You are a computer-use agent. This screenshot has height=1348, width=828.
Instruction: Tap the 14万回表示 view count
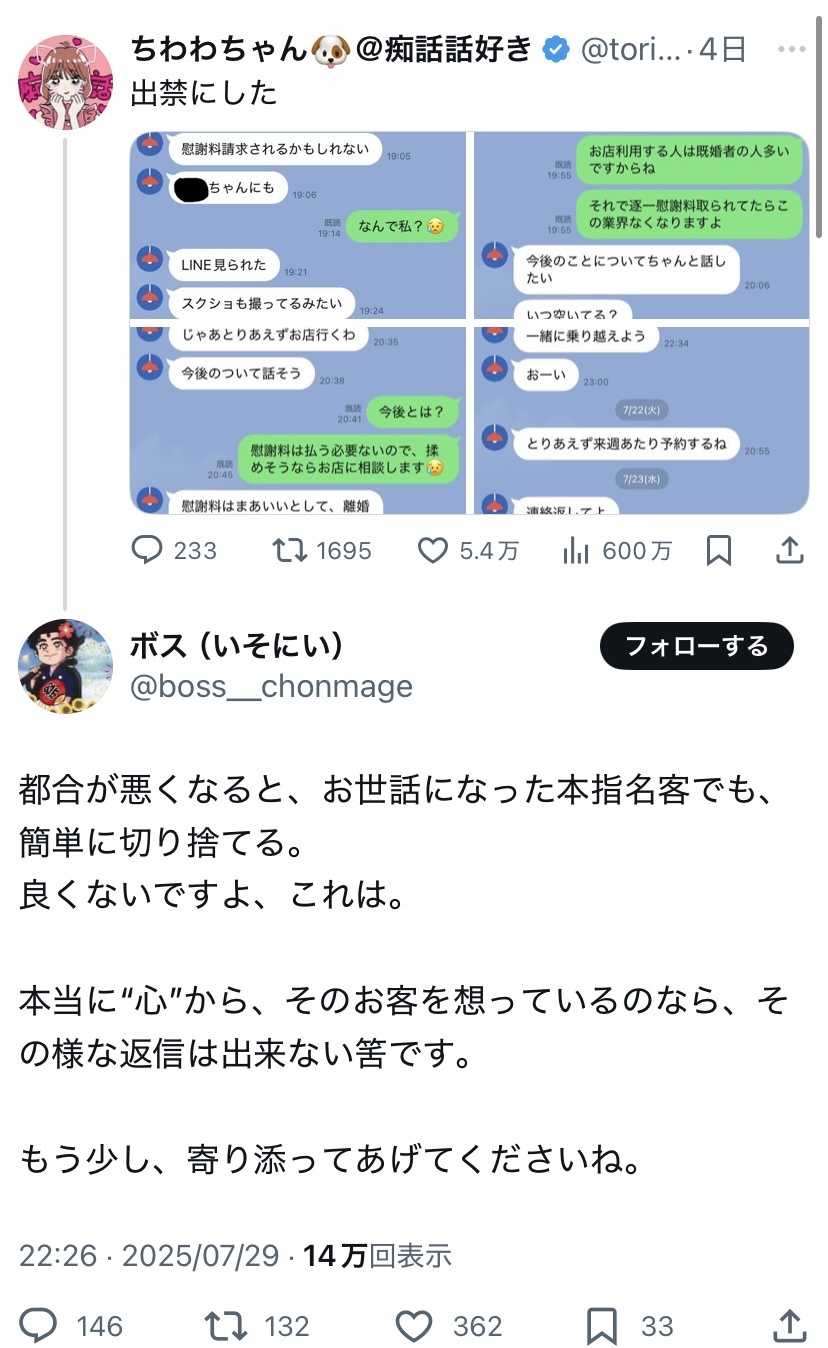(x=378, y=1256)
